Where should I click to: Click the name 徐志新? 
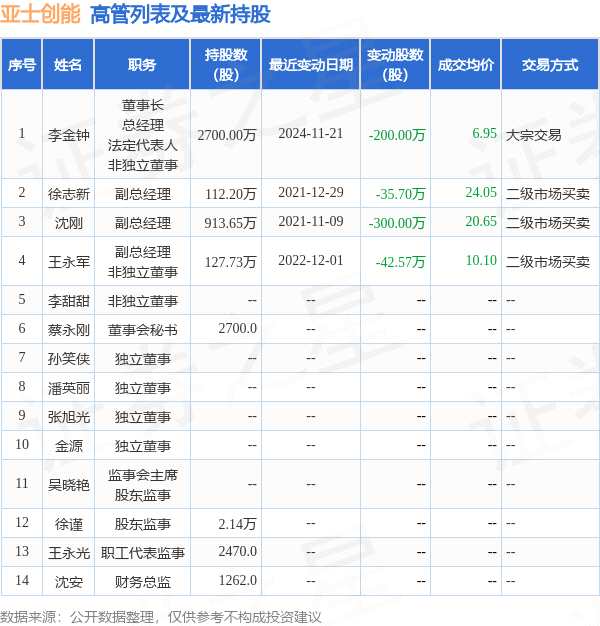click(68, 194)
